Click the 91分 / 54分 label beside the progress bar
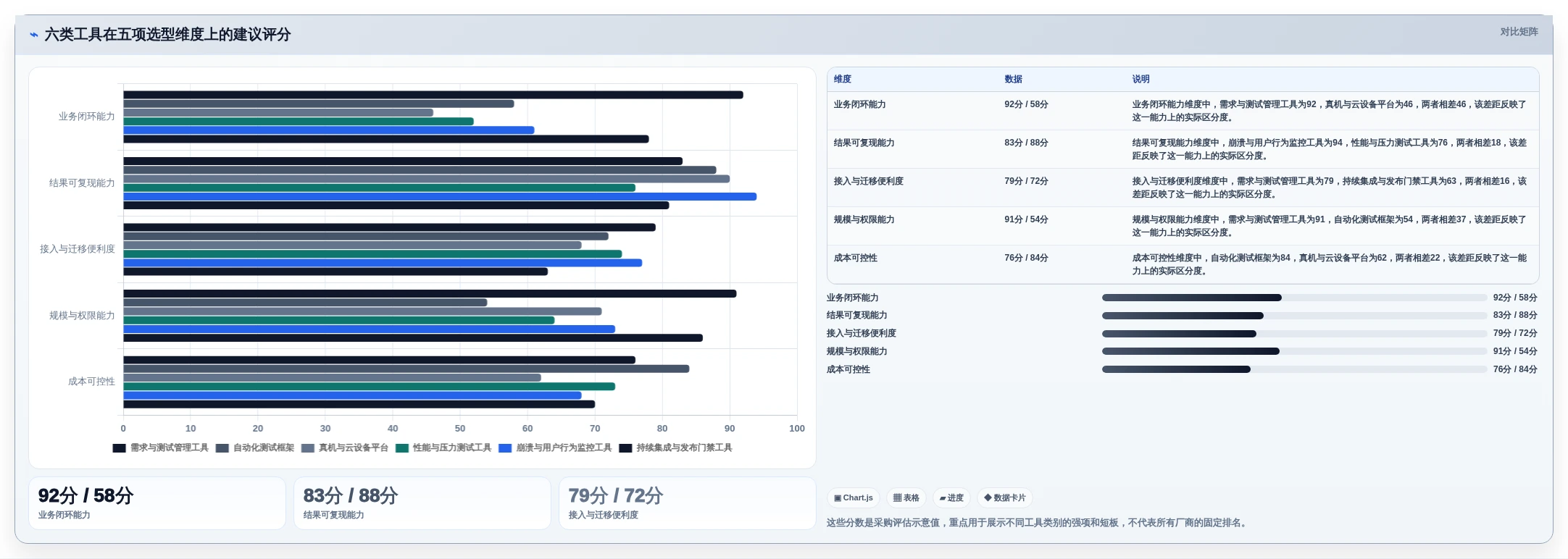The image size is (1568, 559). click(x=1515, y=351)
